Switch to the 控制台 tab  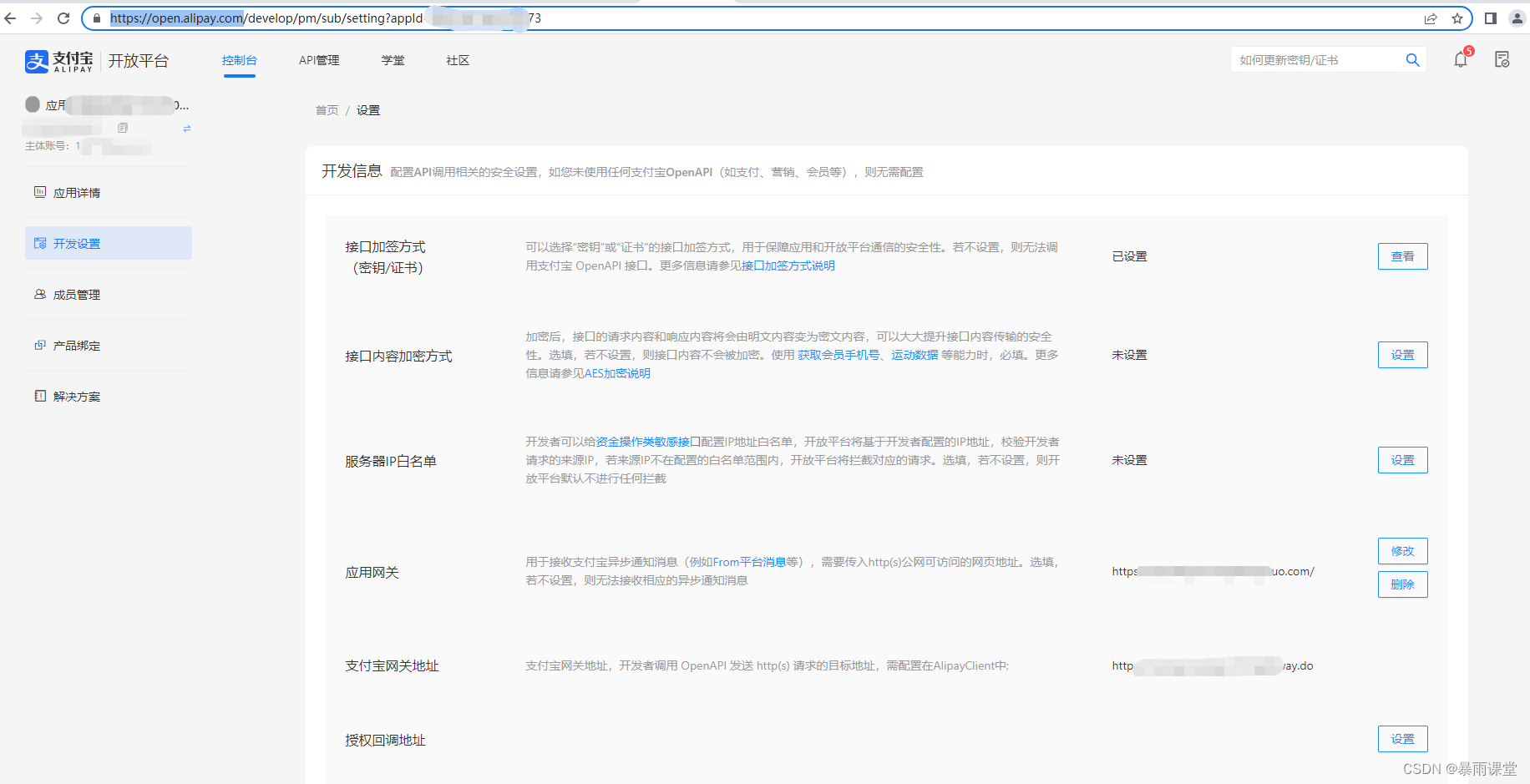click(240, 60)
